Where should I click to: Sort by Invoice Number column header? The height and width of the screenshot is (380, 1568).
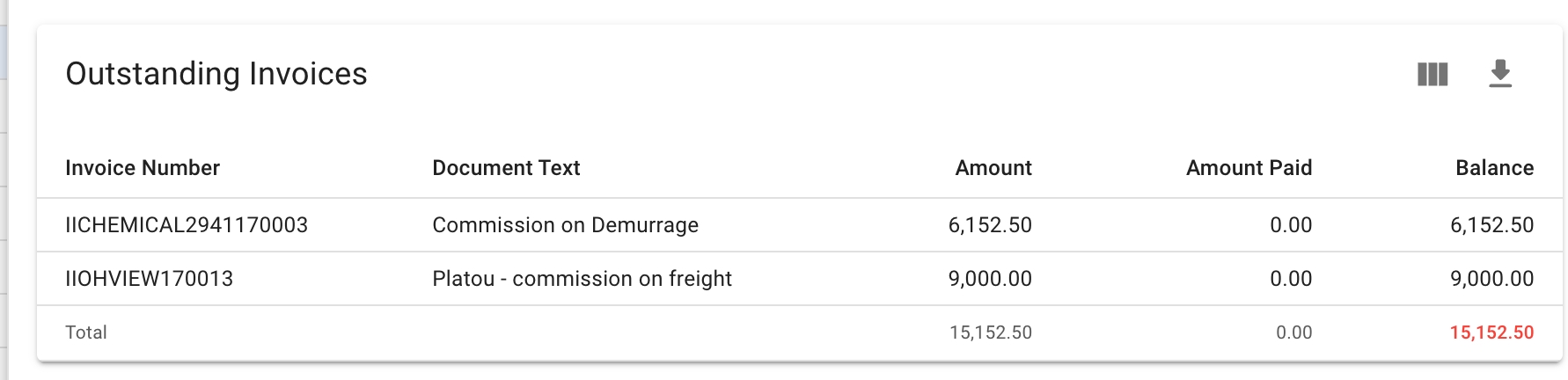(143, 168)
